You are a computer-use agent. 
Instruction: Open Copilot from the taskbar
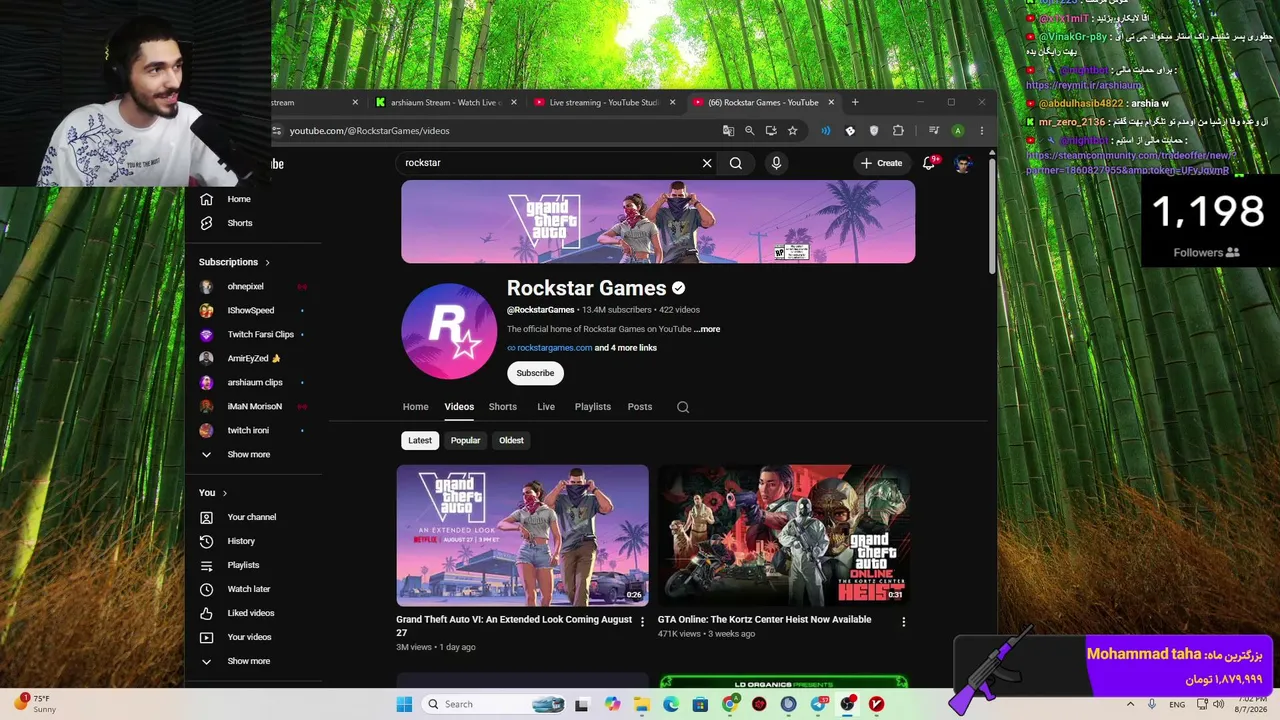[612, 704]
